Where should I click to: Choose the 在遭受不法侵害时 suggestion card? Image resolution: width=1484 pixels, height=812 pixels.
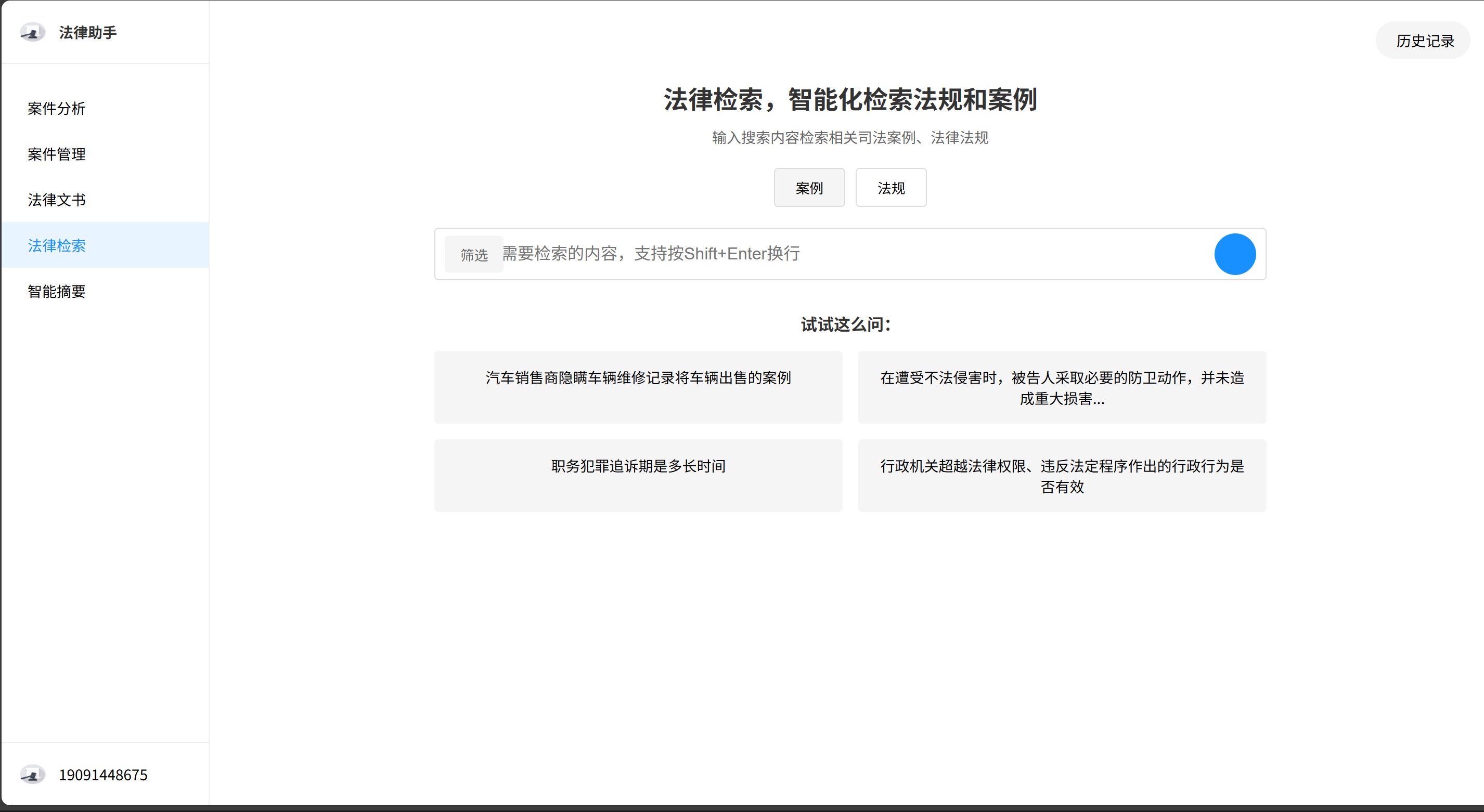tap(1061, 387)
